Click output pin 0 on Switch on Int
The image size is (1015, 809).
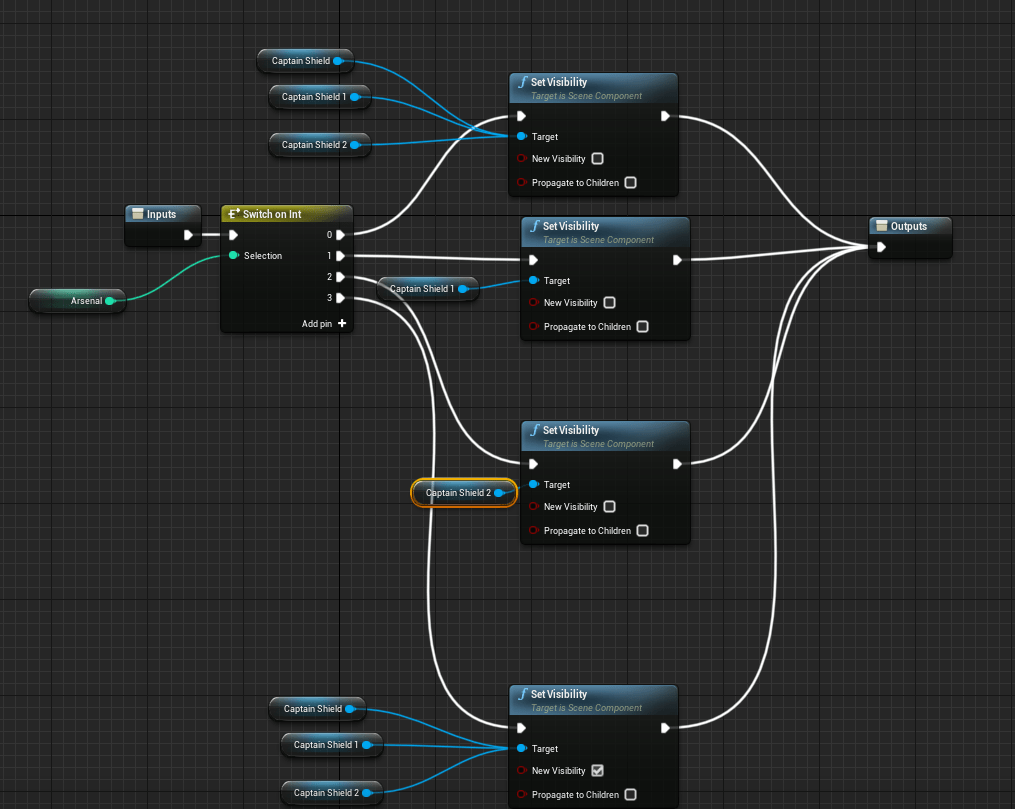(340, 235)
